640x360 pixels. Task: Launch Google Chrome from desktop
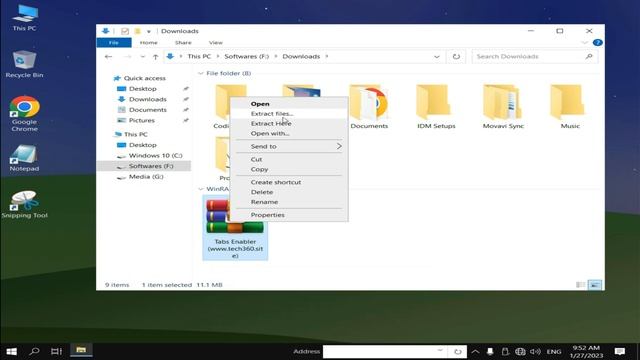coord(24,114)
